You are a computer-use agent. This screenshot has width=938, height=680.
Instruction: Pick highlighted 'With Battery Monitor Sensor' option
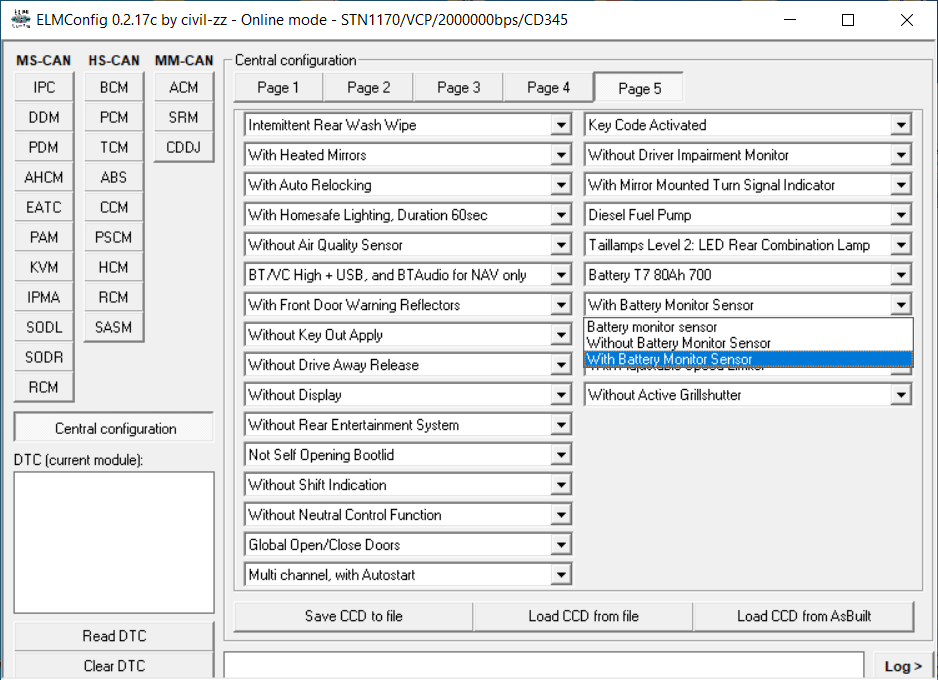pos(670,359)
